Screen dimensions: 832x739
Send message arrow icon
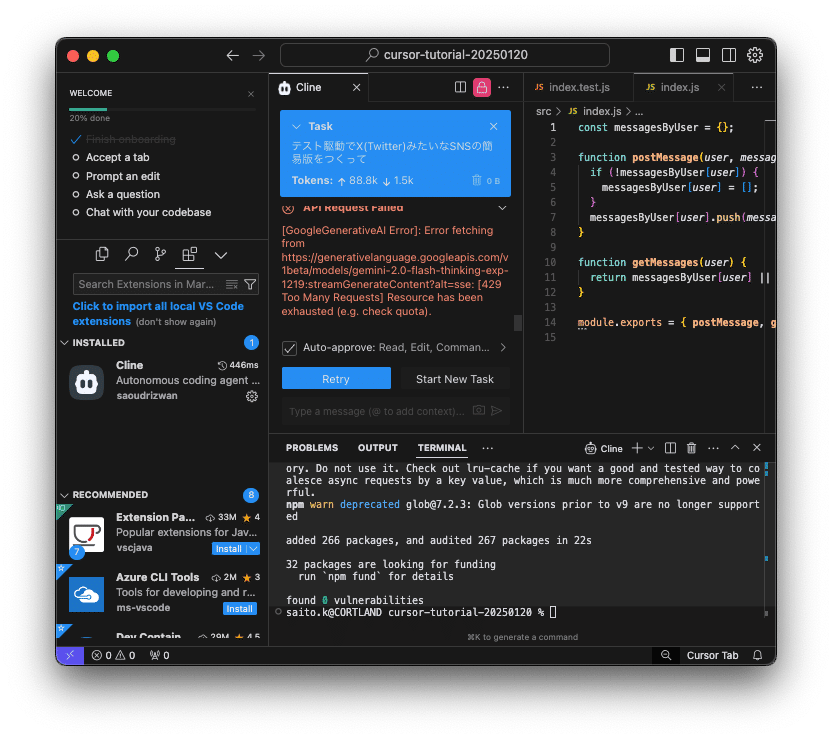[497, 411]
